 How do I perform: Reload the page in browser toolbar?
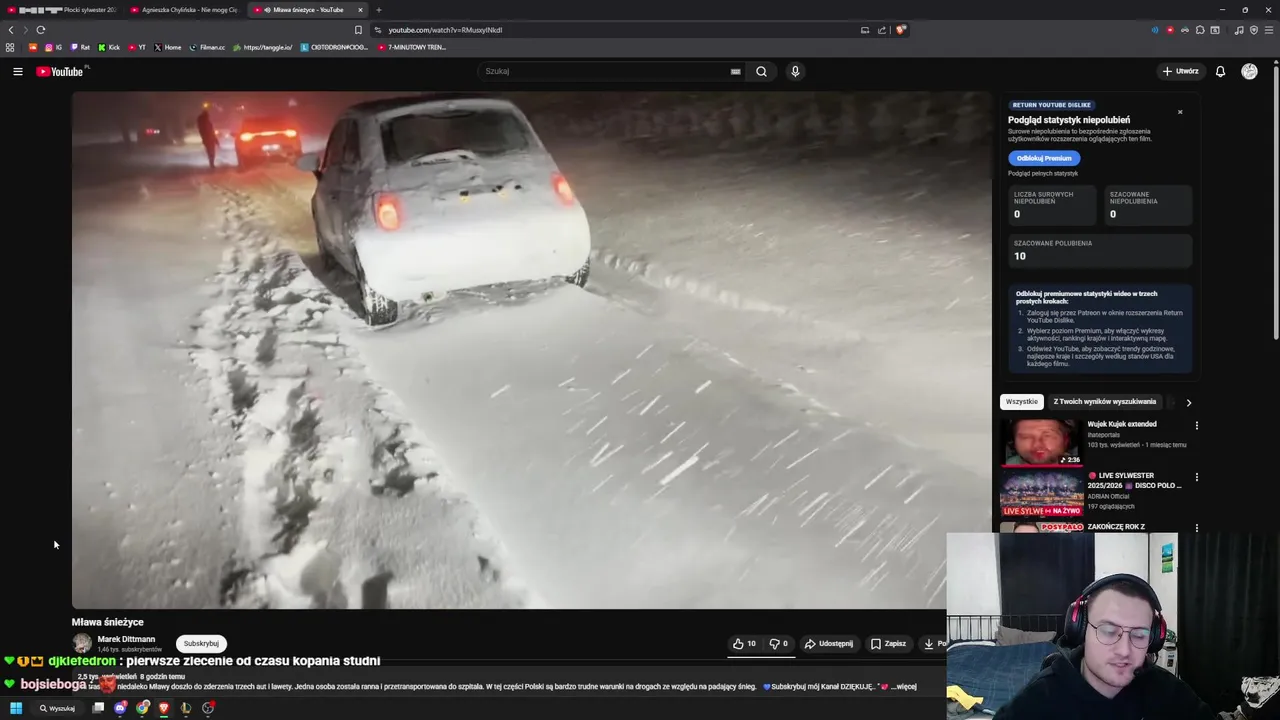pyautogui.click(x=41, y=30)
